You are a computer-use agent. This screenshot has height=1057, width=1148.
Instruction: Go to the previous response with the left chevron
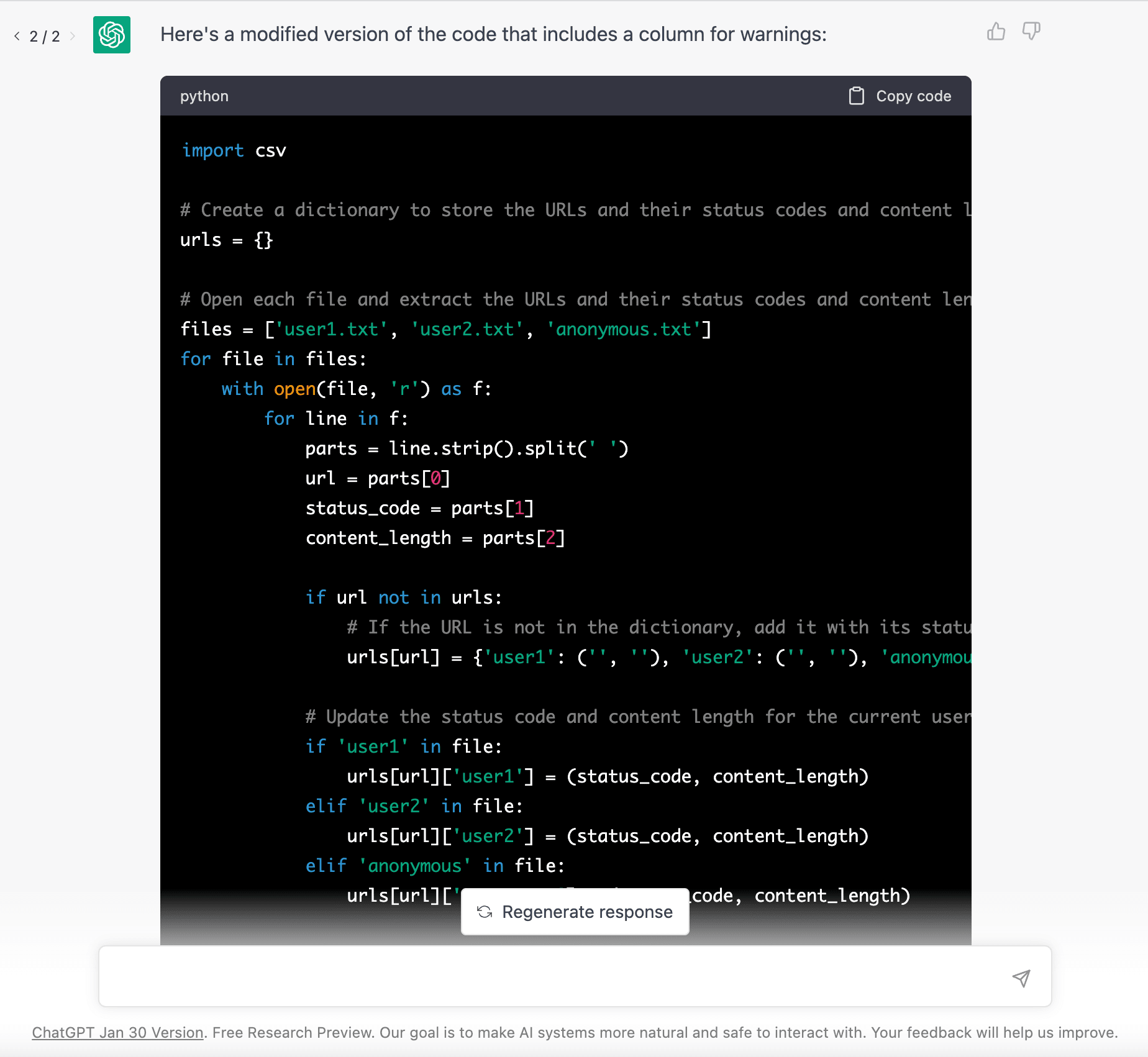(x=17, y=36)
